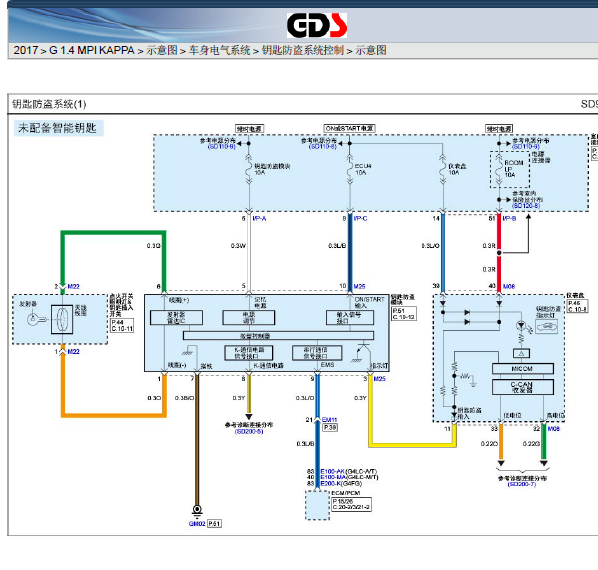Viewport: 598px width, 570px height.
Task: Click M22 connector label at pin 1
Action: (x=74, y=352)
